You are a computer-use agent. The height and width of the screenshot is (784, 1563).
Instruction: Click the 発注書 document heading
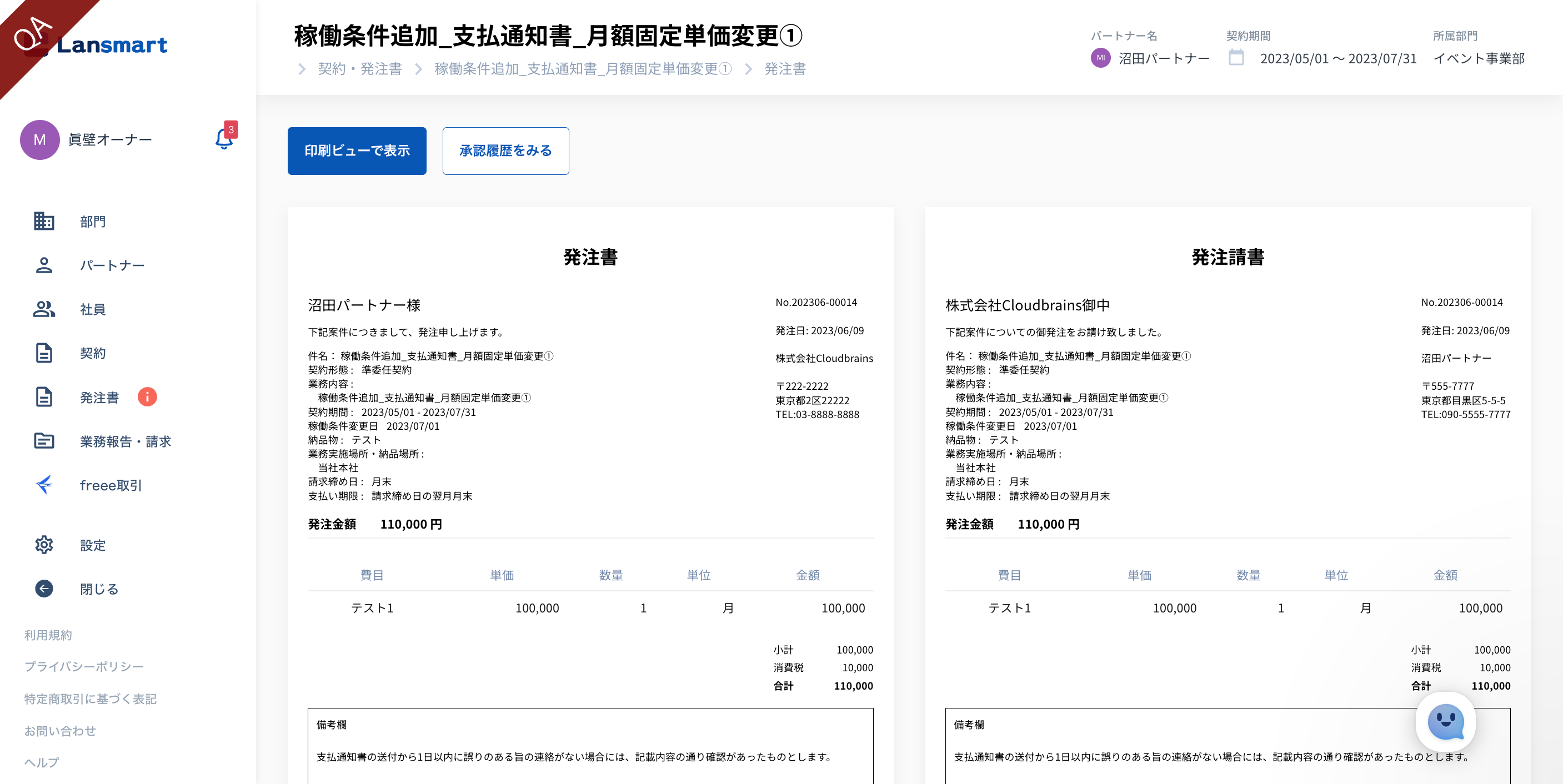tap(590, 257)
